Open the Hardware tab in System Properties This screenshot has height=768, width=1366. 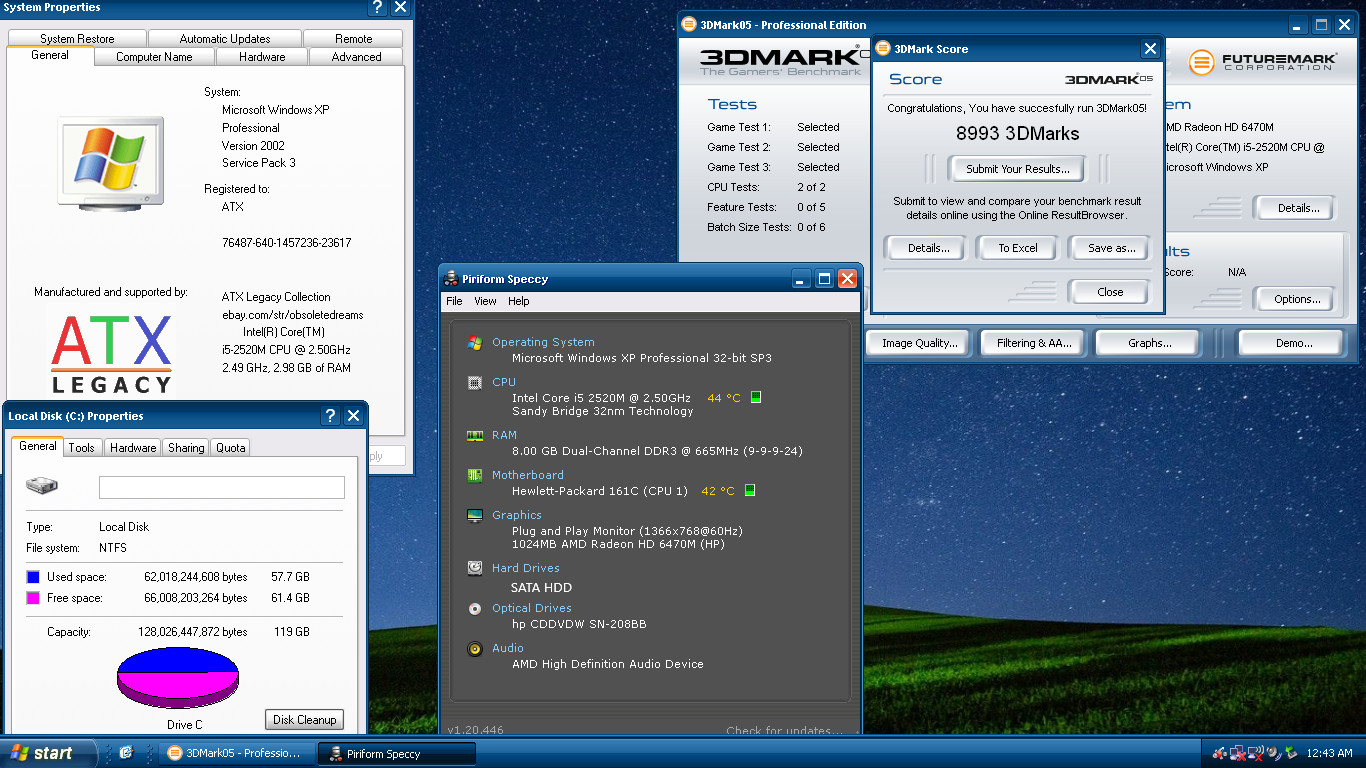pos(262,57)
